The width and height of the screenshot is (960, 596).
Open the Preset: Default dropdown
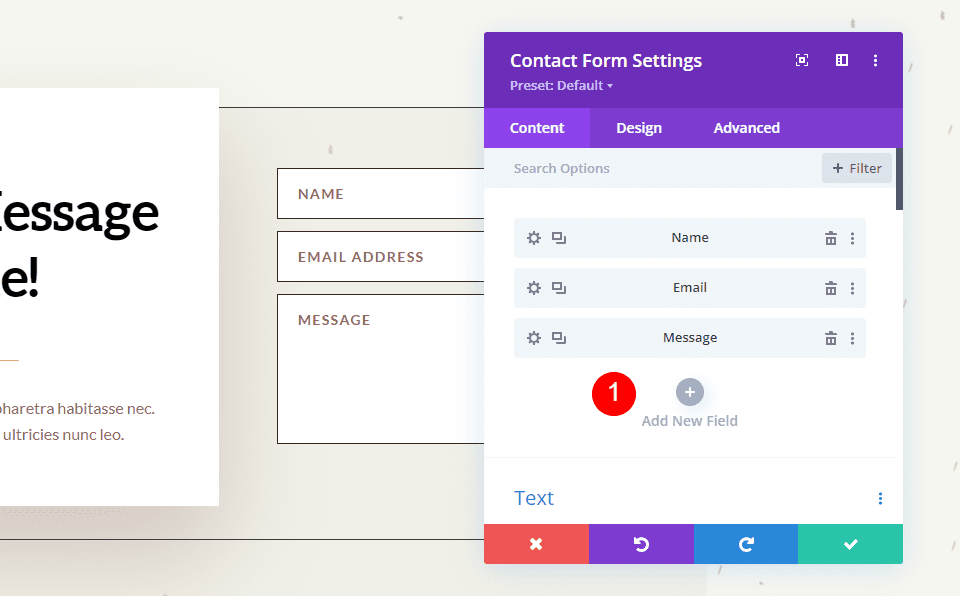pos(561,85)
